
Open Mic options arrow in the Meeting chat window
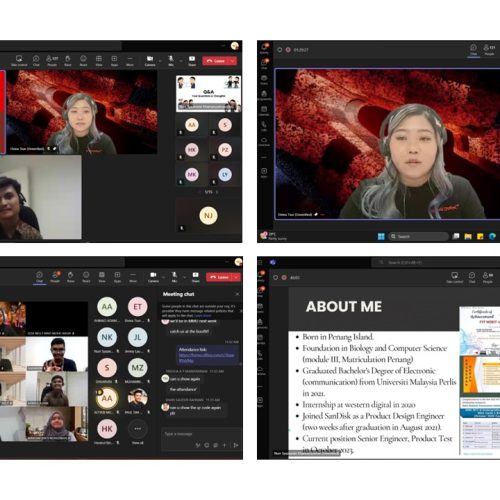point(184,277)
